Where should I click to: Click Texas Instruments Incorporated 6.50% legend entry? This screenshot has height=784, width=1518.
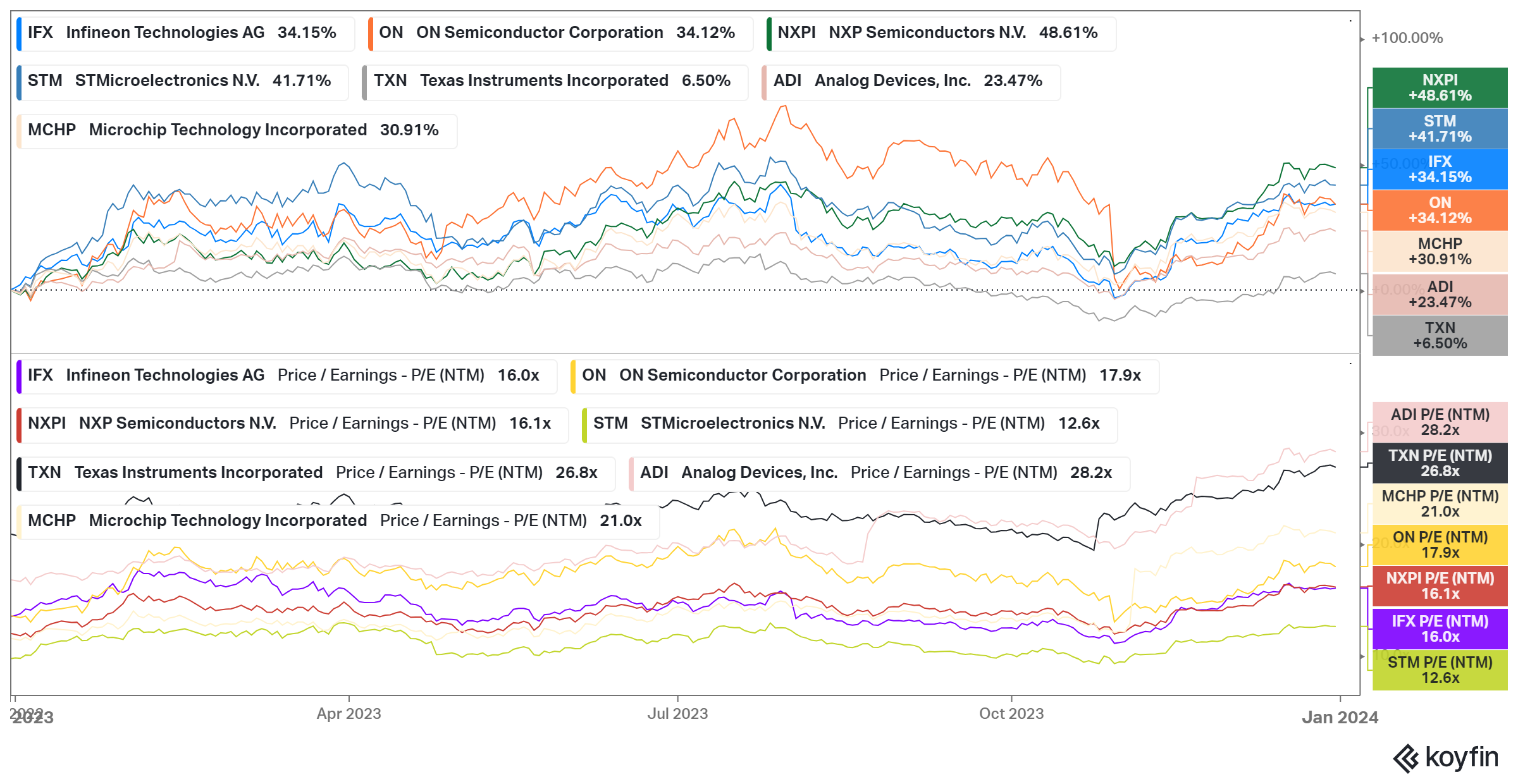(x=555, y=81)
